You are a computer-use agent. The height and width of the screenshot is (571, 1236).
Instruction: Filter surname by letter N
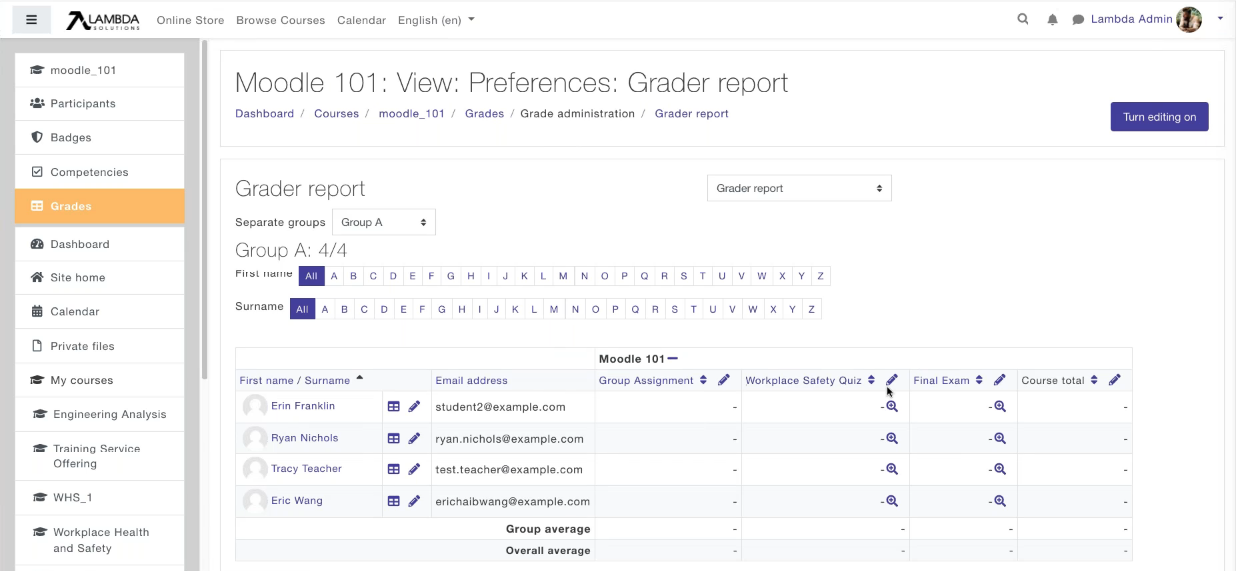(x=575, y=310)
